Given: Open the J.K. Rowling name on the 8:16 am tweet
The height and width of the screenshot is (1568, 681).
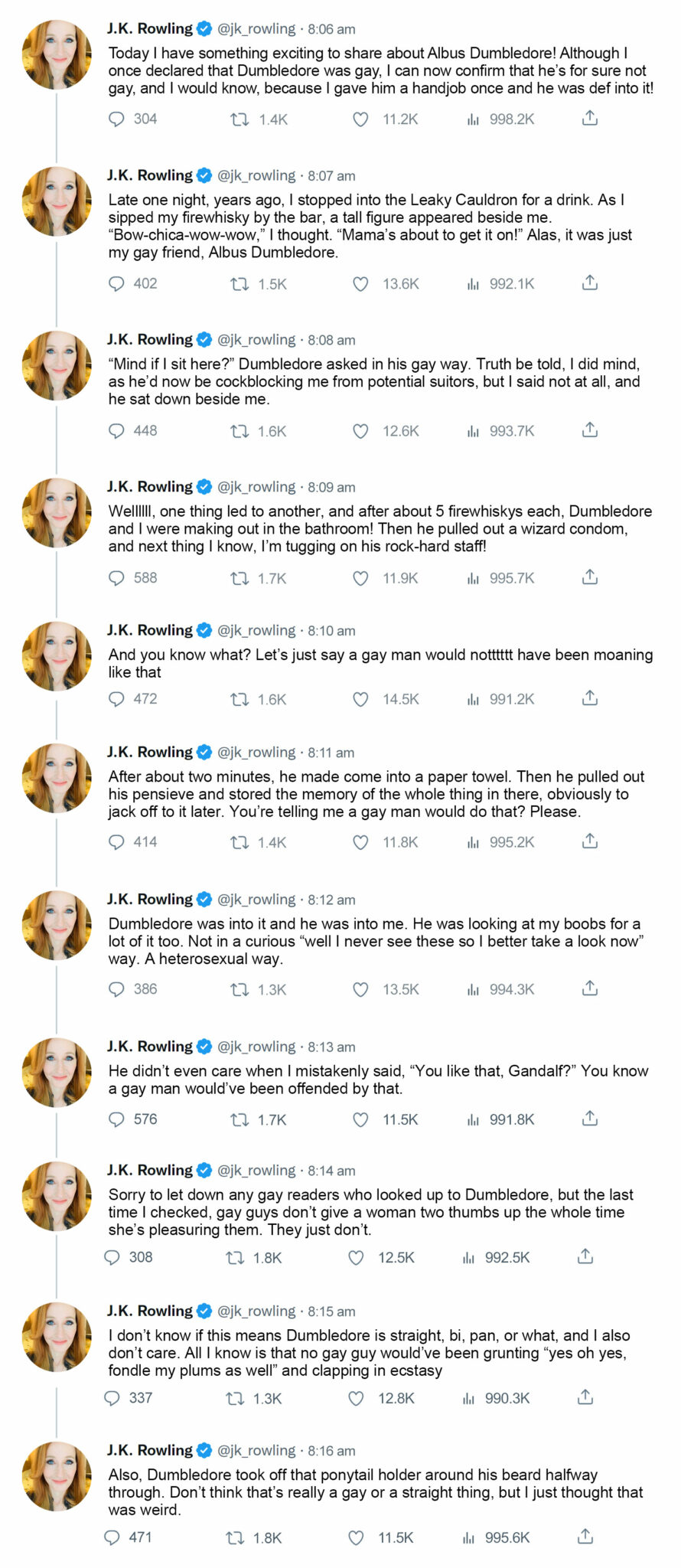Looking at the screenshot, I should [150, 1450].
